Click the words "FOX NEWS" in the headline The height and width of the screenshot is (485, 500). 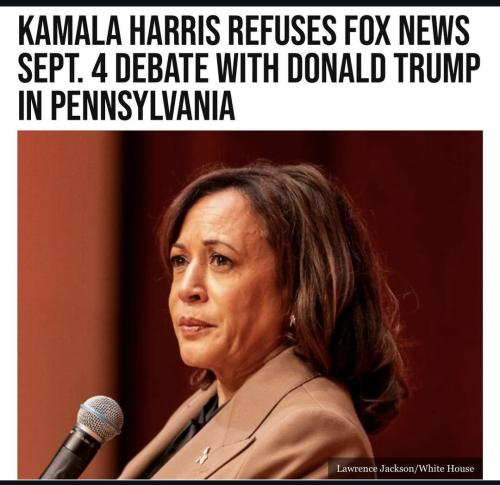click(x=407, y=30)
